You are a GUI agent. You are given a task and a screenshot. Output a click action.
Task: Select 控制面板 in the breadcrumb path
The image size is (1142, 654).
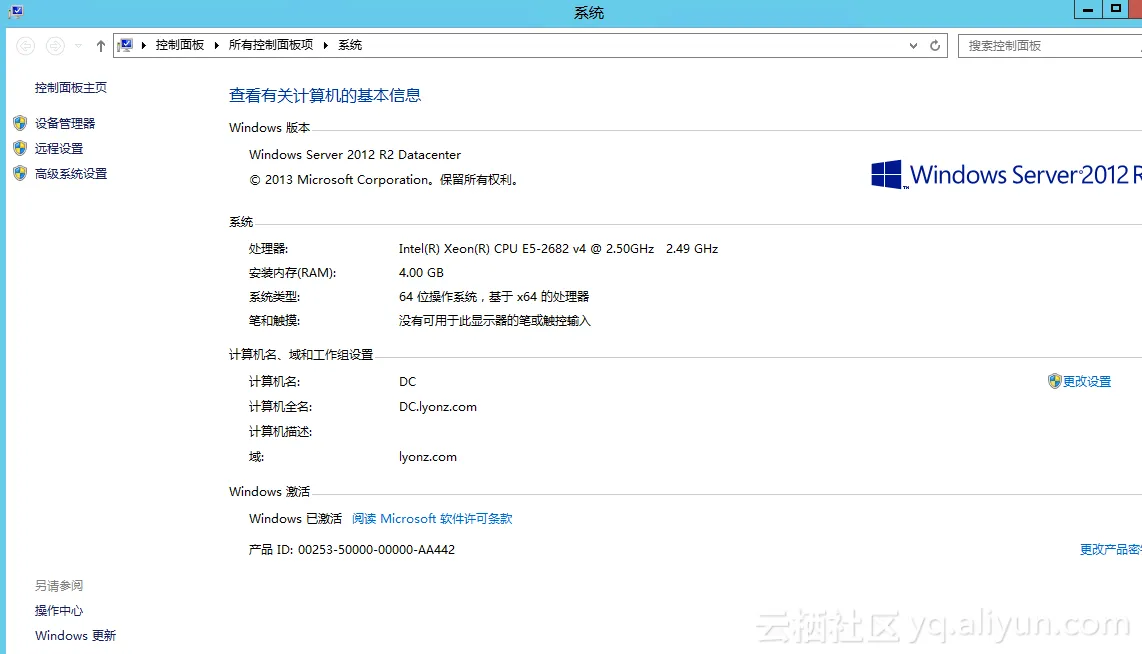pos(180,45)
